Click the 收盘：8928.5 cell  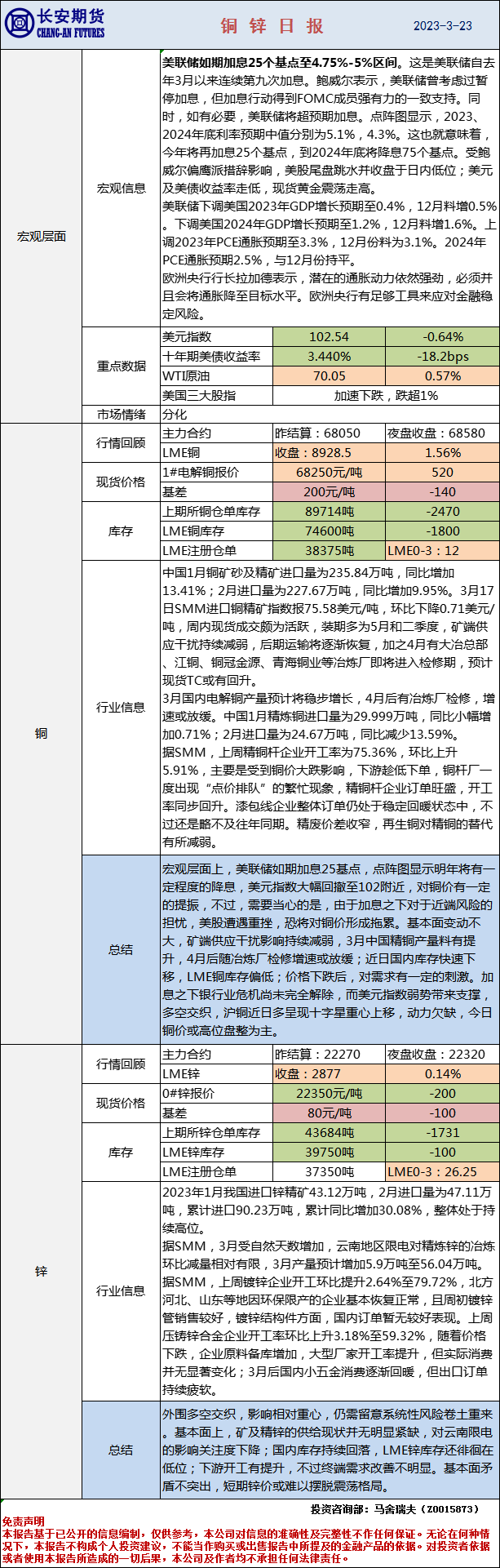tap(329, 453)
